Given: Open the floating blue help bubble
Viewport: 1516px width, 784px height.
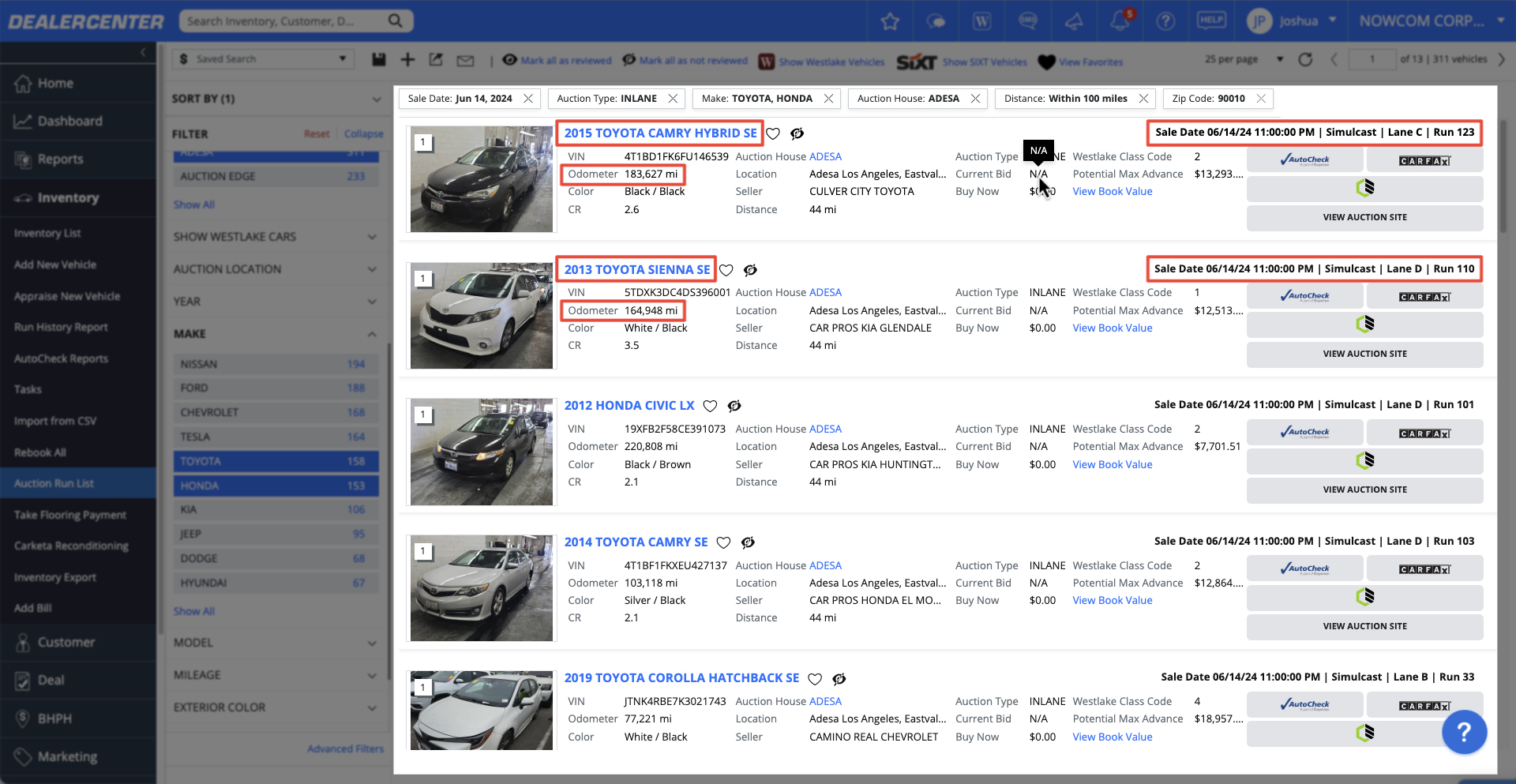Looking at the screenshot, I should (1464, 733).
